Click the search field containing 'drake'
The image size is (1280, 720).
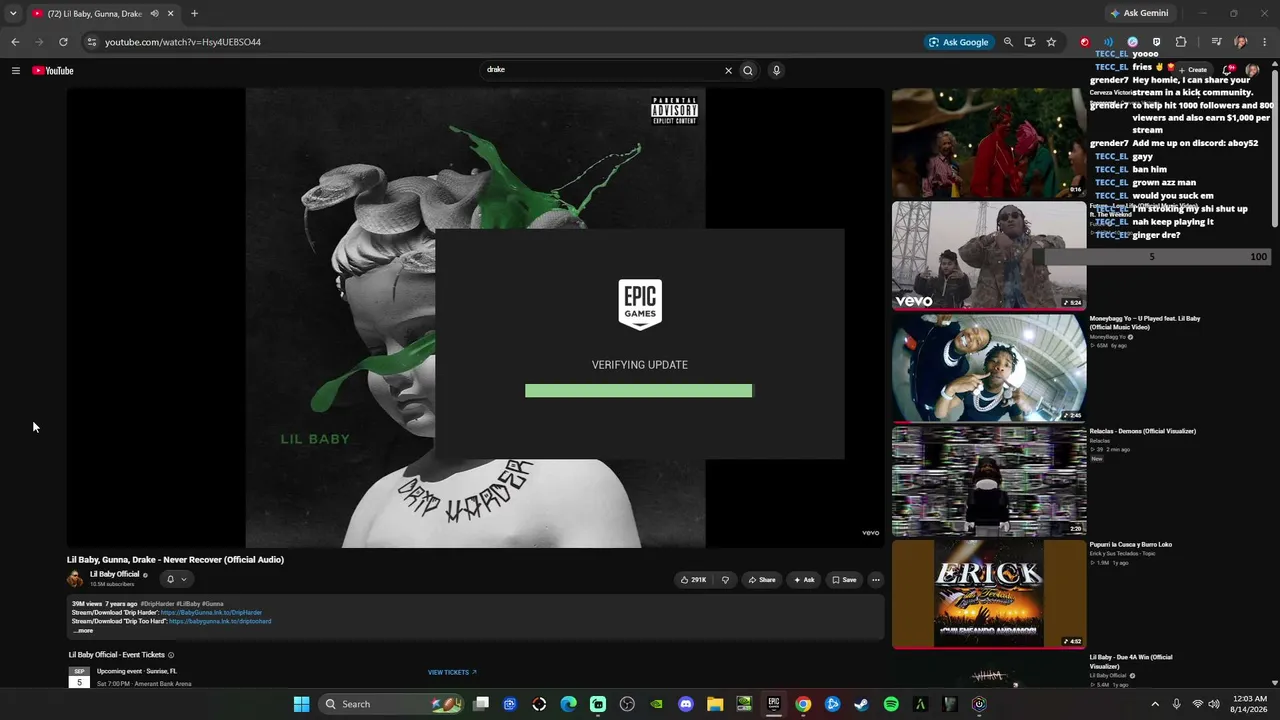coord(602,70)
